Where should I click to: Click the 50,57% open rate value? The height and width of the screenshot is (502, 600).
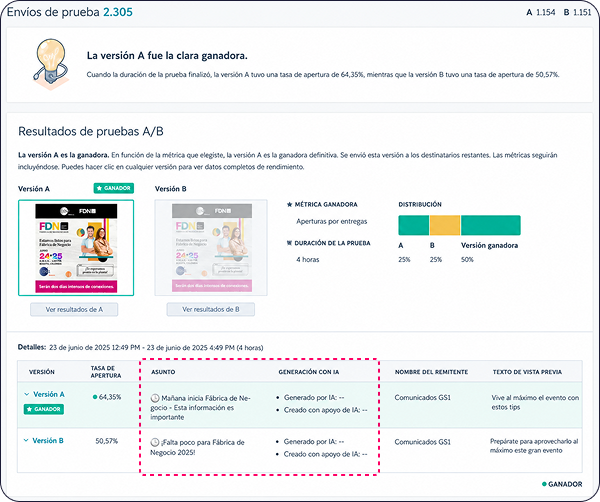point(106,441)
